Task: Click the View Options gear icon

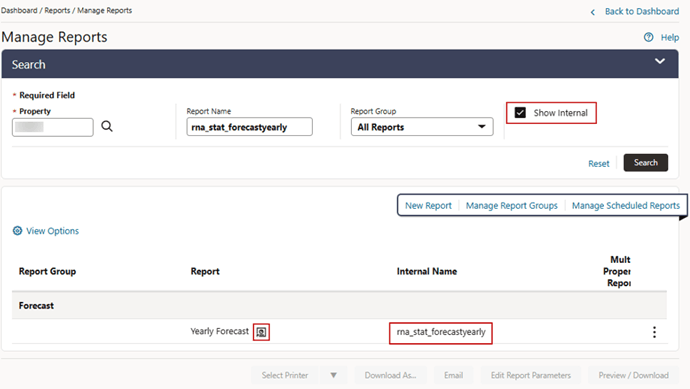Action: (17, 231)
